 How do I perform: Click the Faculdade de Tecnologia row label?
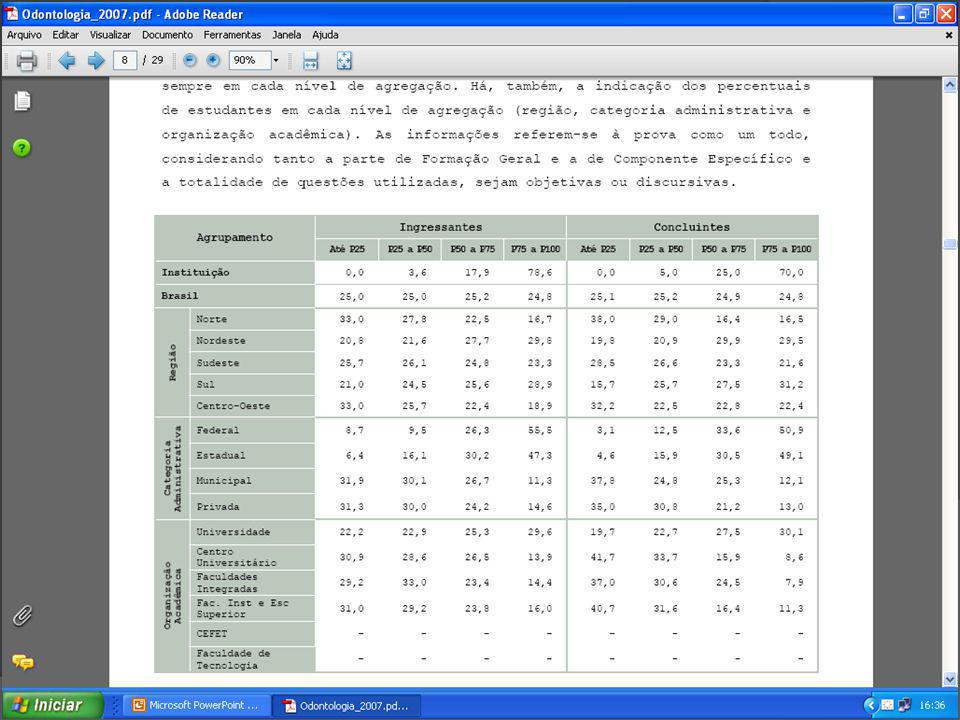click(233, 659)
